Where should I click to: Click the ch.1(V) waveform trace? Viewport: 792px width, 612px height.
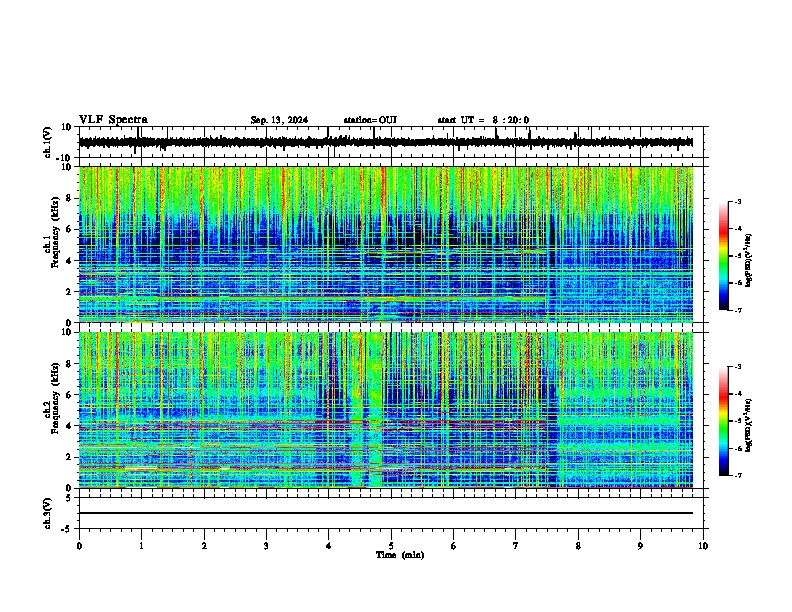(x=386, y=142)
